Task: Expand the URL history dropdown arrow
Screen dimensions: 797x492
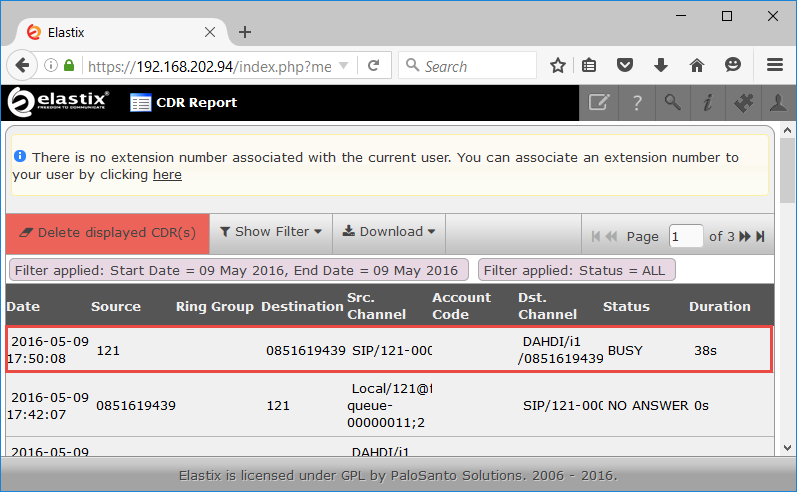Action: click(344, 66)
